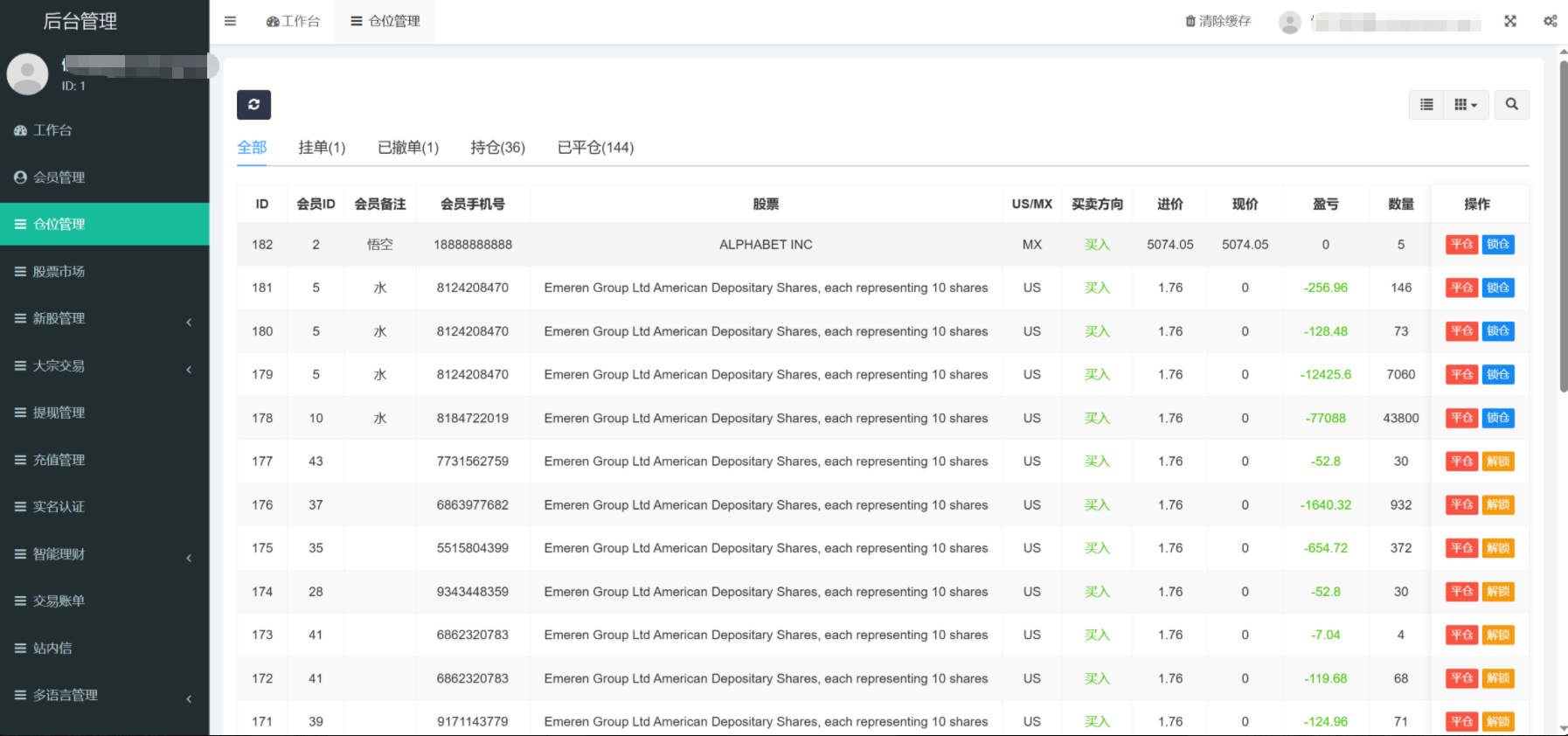Viewport: 1568px width, 736px height.
Task: Toggle fullscreen with the expand arrows icon
Action: point(1509,21)
